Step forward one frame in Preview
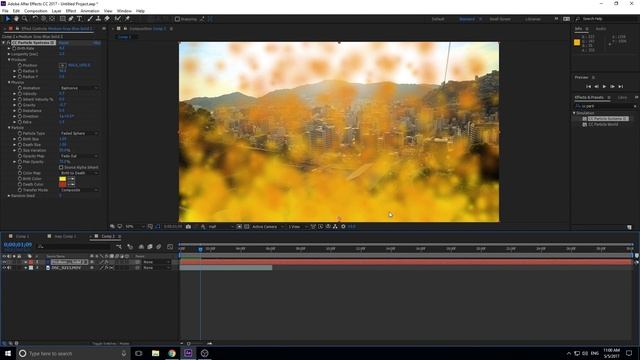This screenshot has height=360, width=640. tap(612, 87)
